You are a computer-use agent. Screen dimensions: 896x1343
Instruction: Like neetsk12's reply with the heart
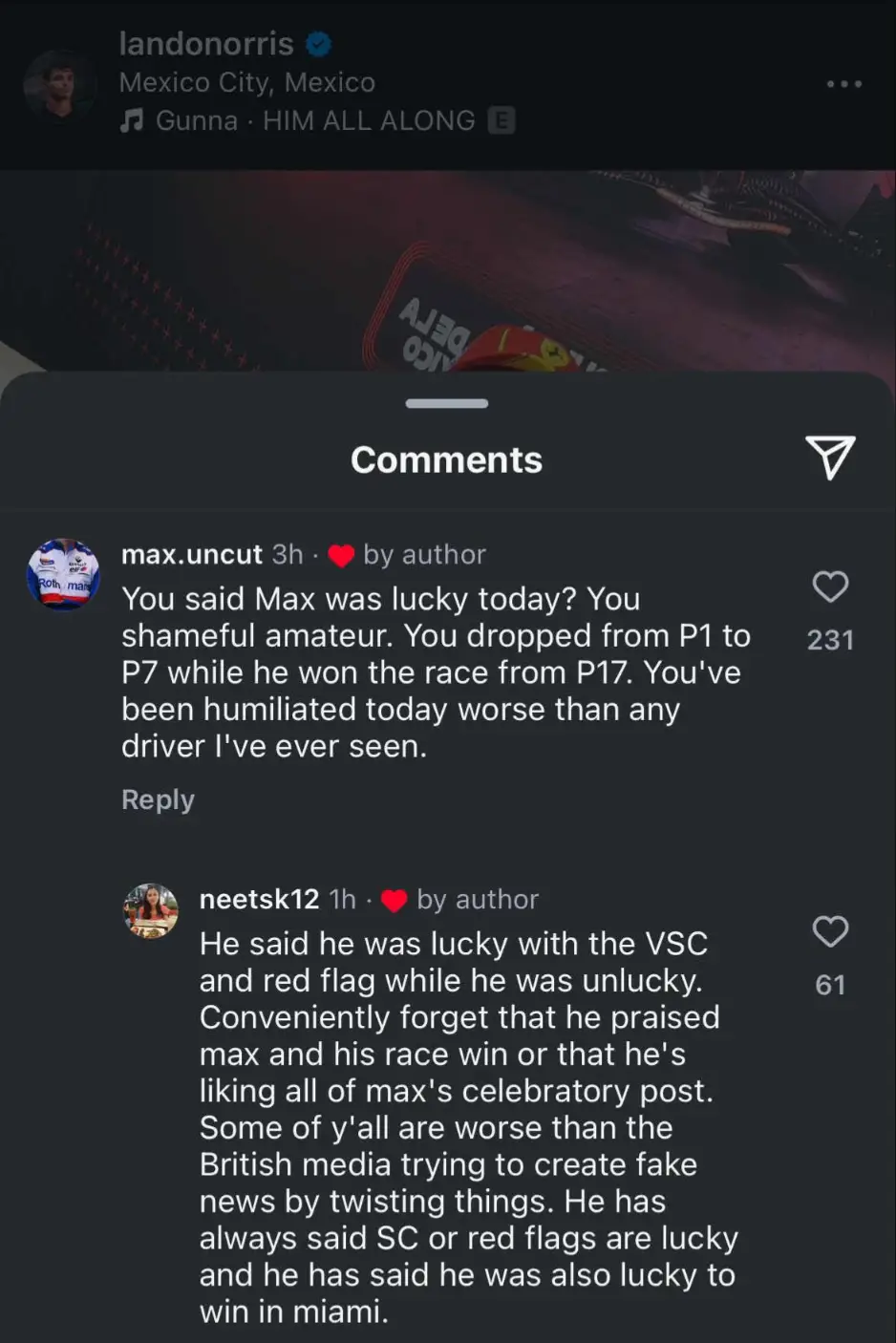tap(830, 931)
